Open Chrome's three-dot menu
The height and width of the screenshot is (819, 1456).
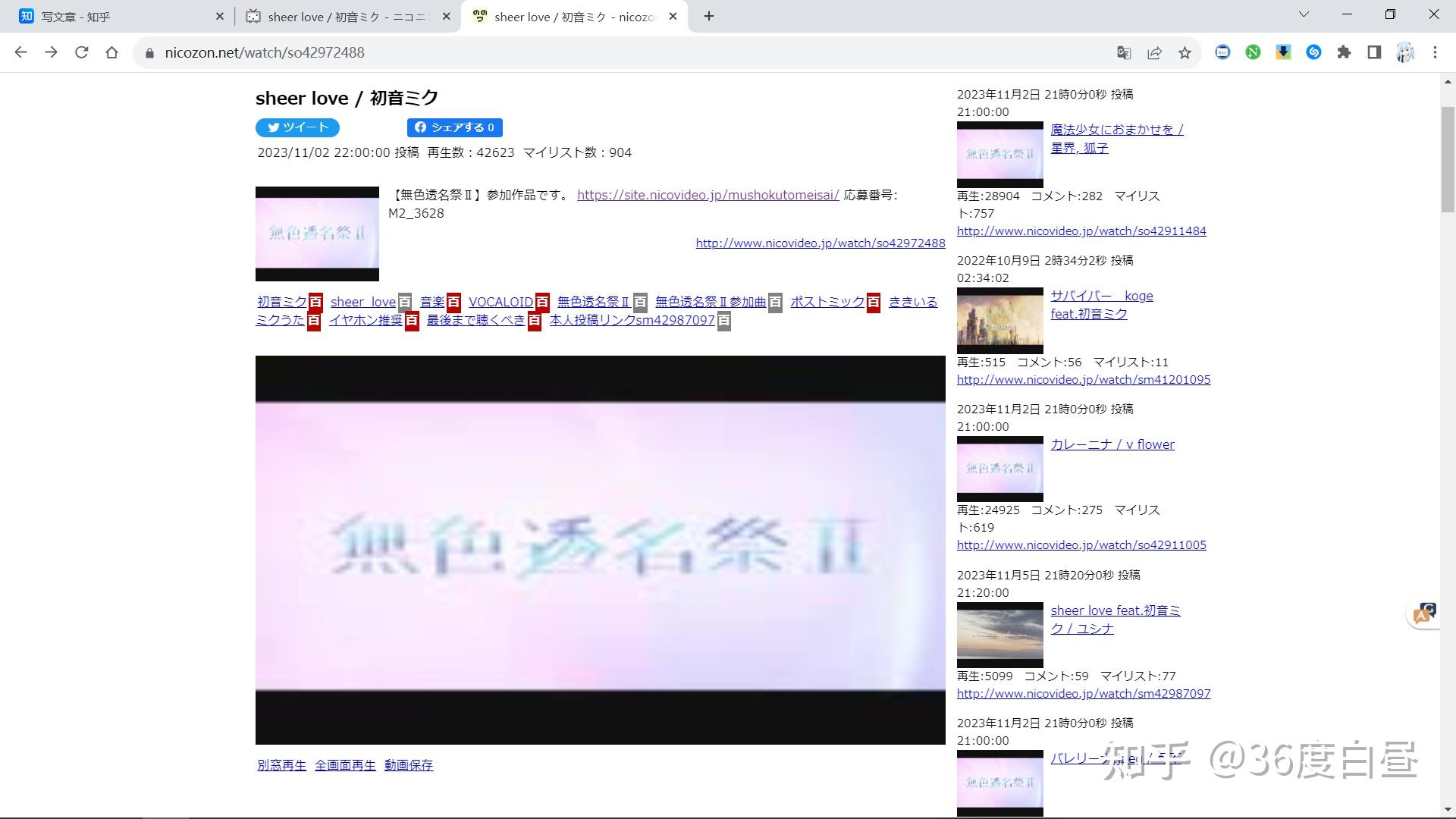point(1435,52)
